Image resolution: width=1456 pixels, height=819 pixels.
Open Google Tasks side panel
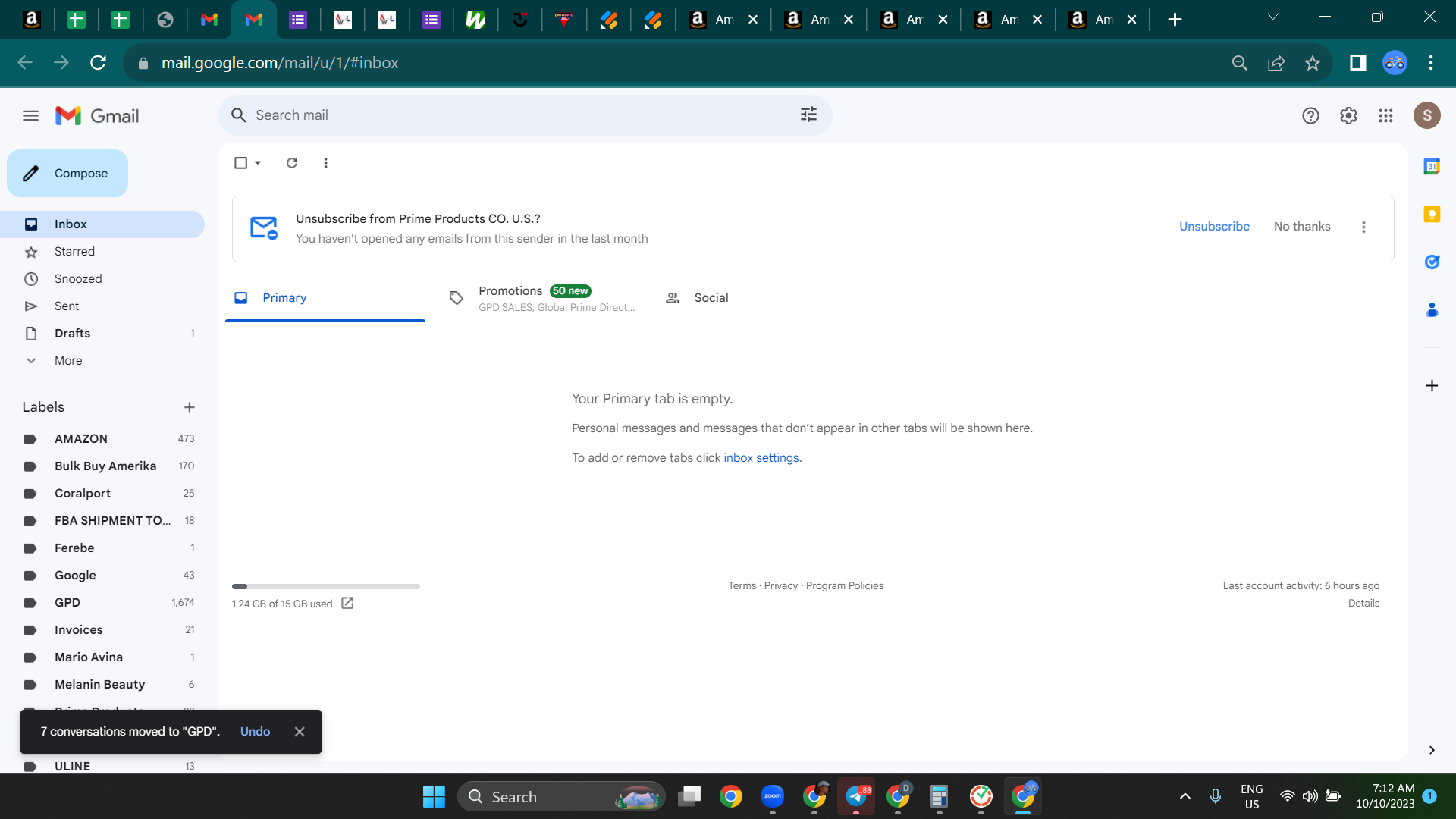tap(1432, 262)
